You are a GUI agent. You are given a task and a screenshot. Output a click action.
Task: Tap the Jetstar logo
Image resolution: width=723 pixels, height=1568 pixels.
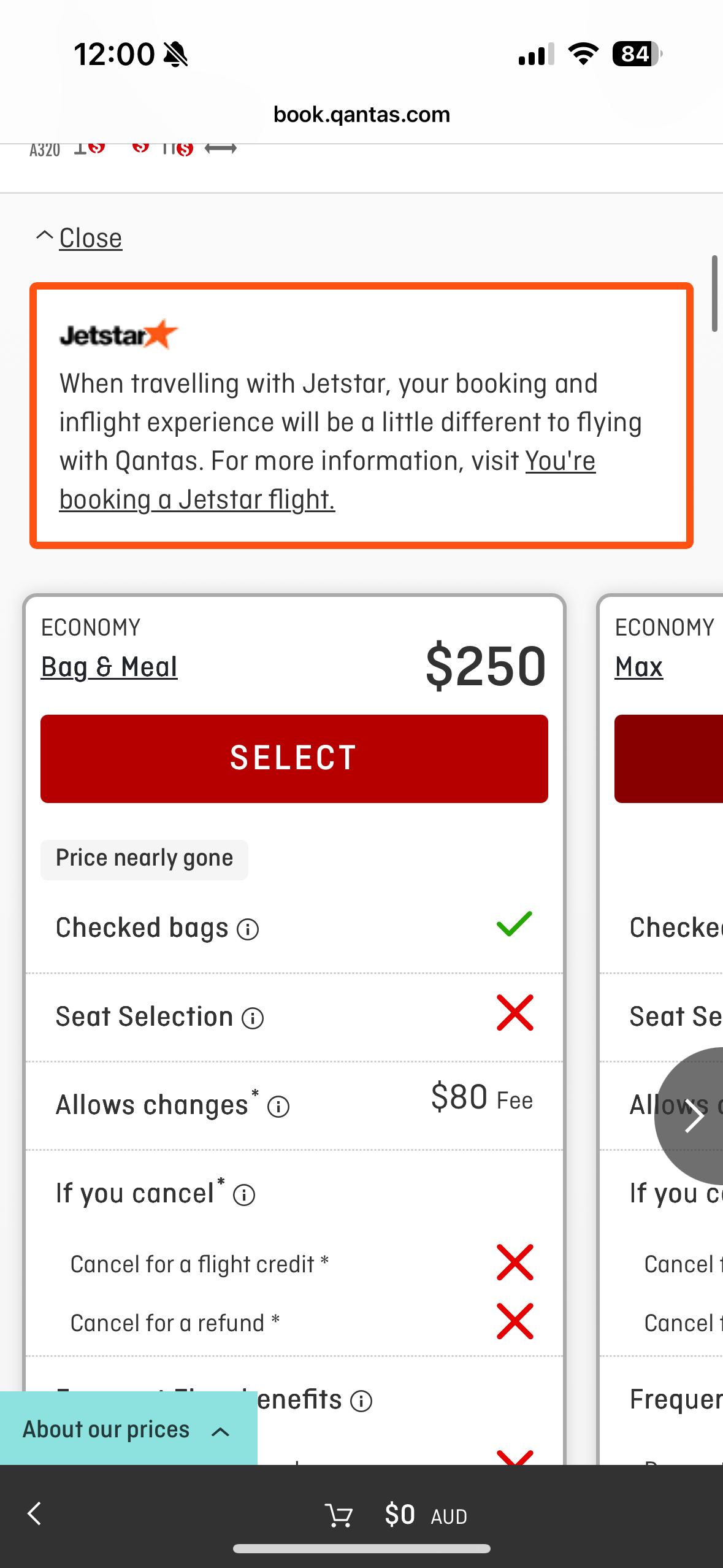[118, 334]
